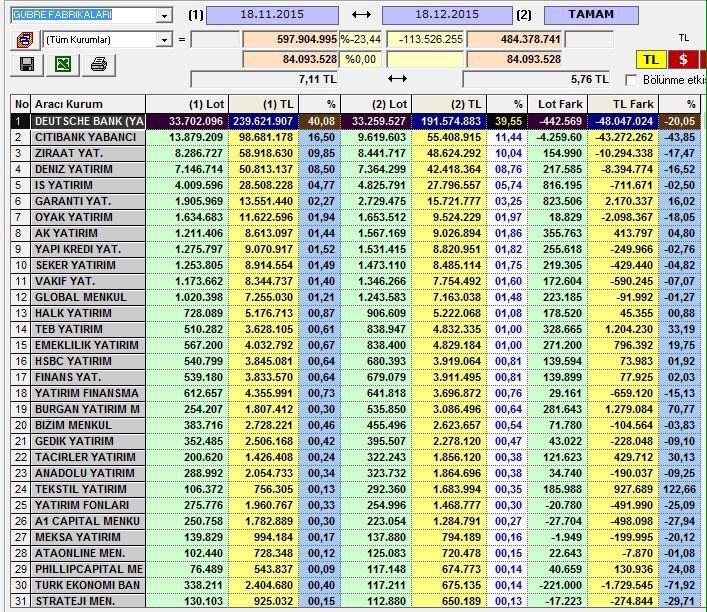This screenshot has width=707, height=612.
Task: Select YATIRIM FINANSMA row name
Action: pos(88,393)
